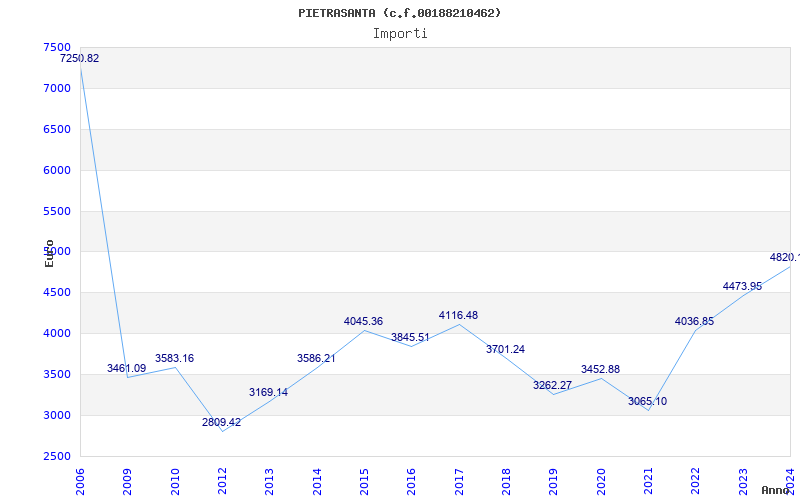Click the y-axis value 3500
The width and height of the screenshot is (800, 500).
(x=57, y=374)
